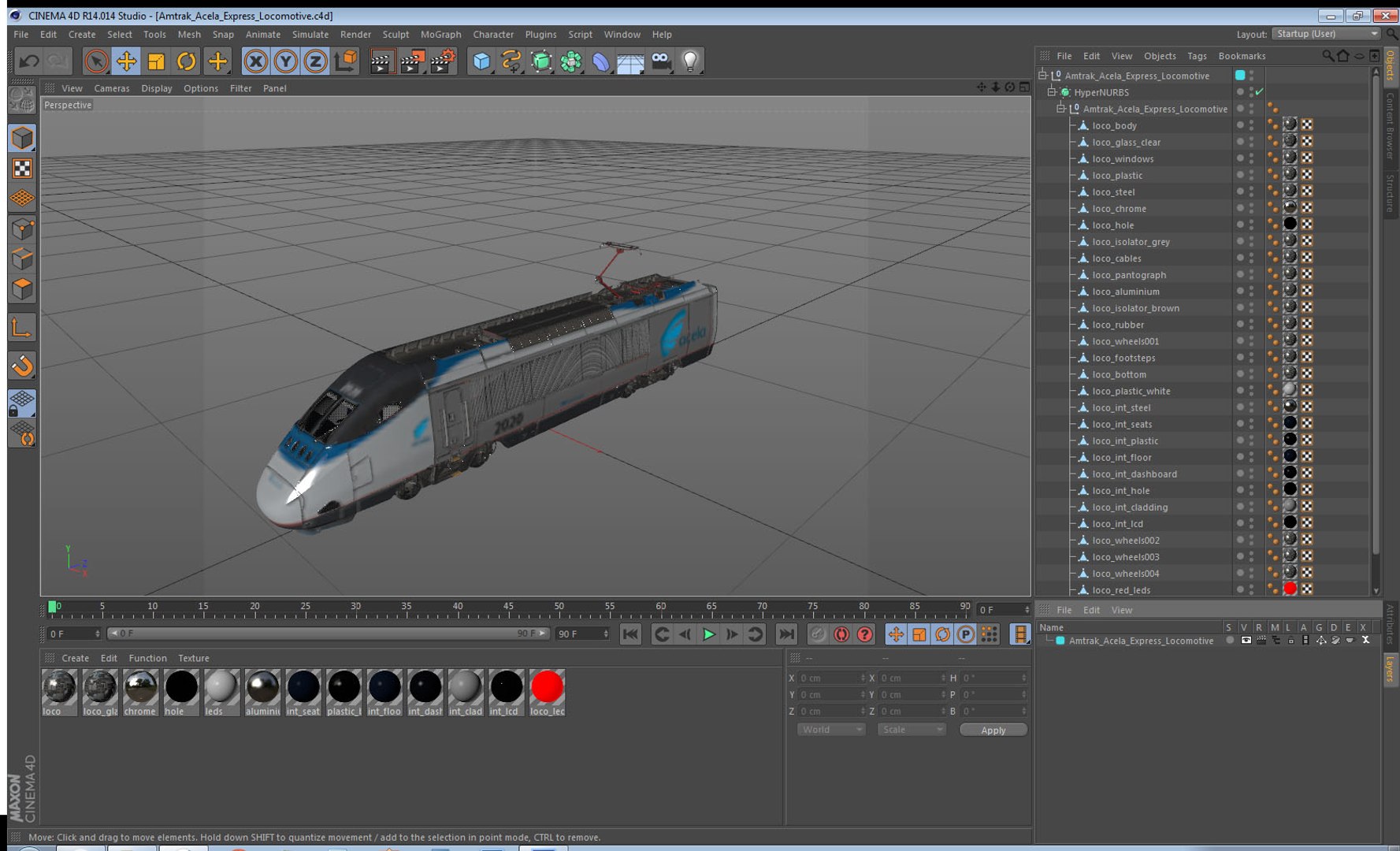The height and width of the screenshot is (851, 1400).
Task: Switch to Texture mode checkerboard icon
Action: point(22,168)
